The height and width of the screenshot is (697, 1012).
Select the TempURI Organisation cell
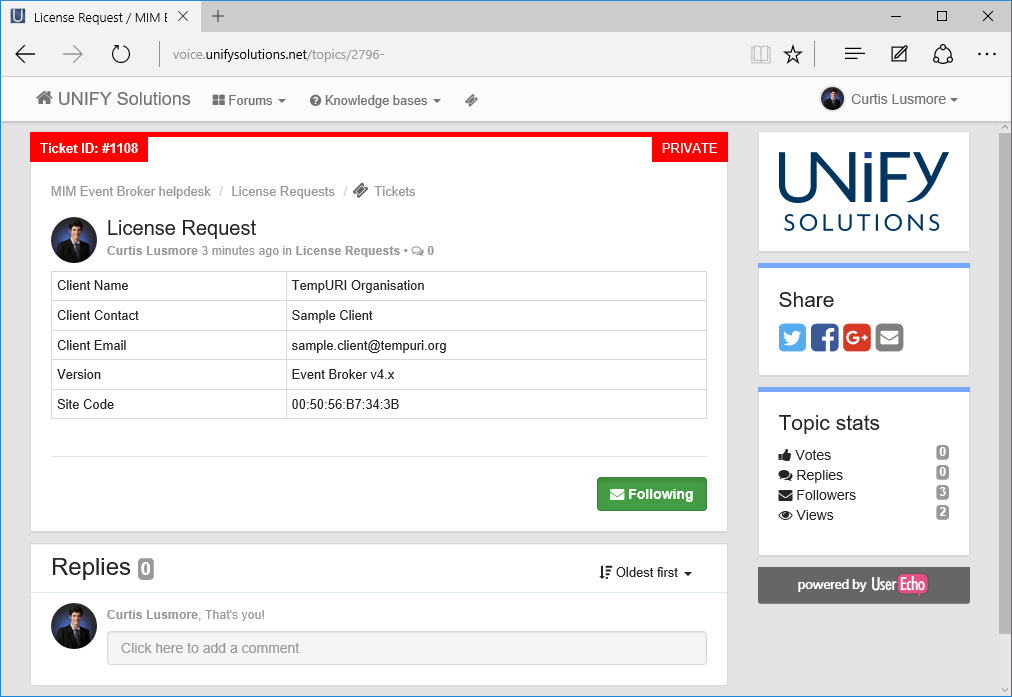click(496, 286)
